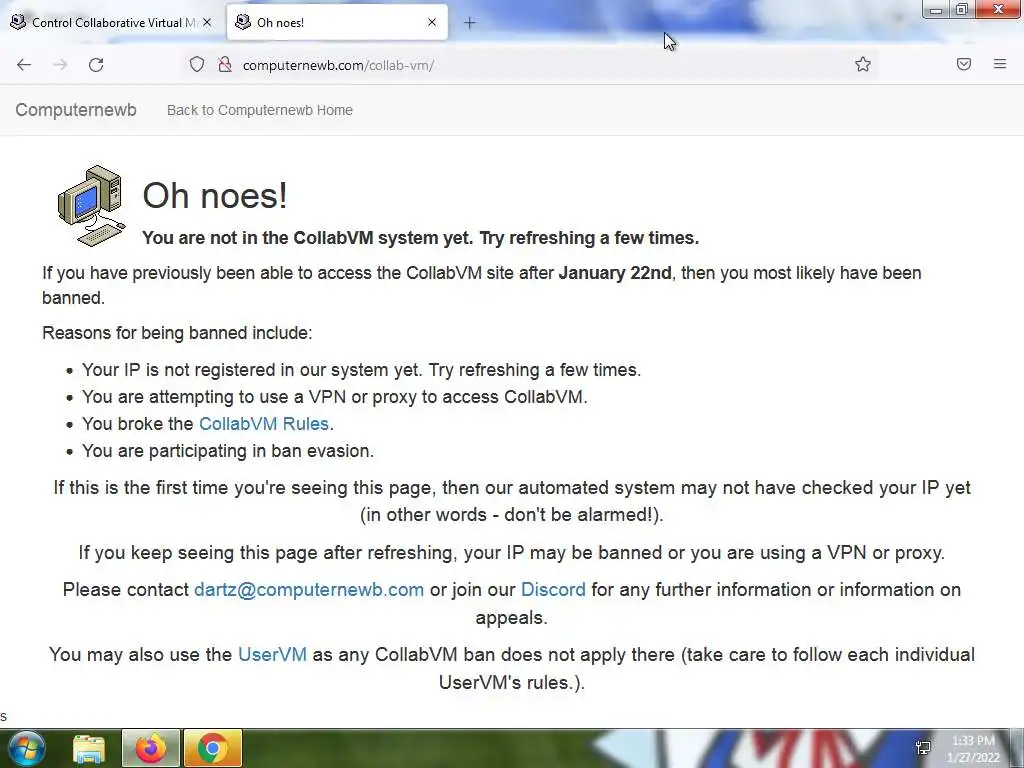Close the Control Collaborative Virtual Machines tab
This screenshot has width=1024, height=768.
(x=207, y=22)
